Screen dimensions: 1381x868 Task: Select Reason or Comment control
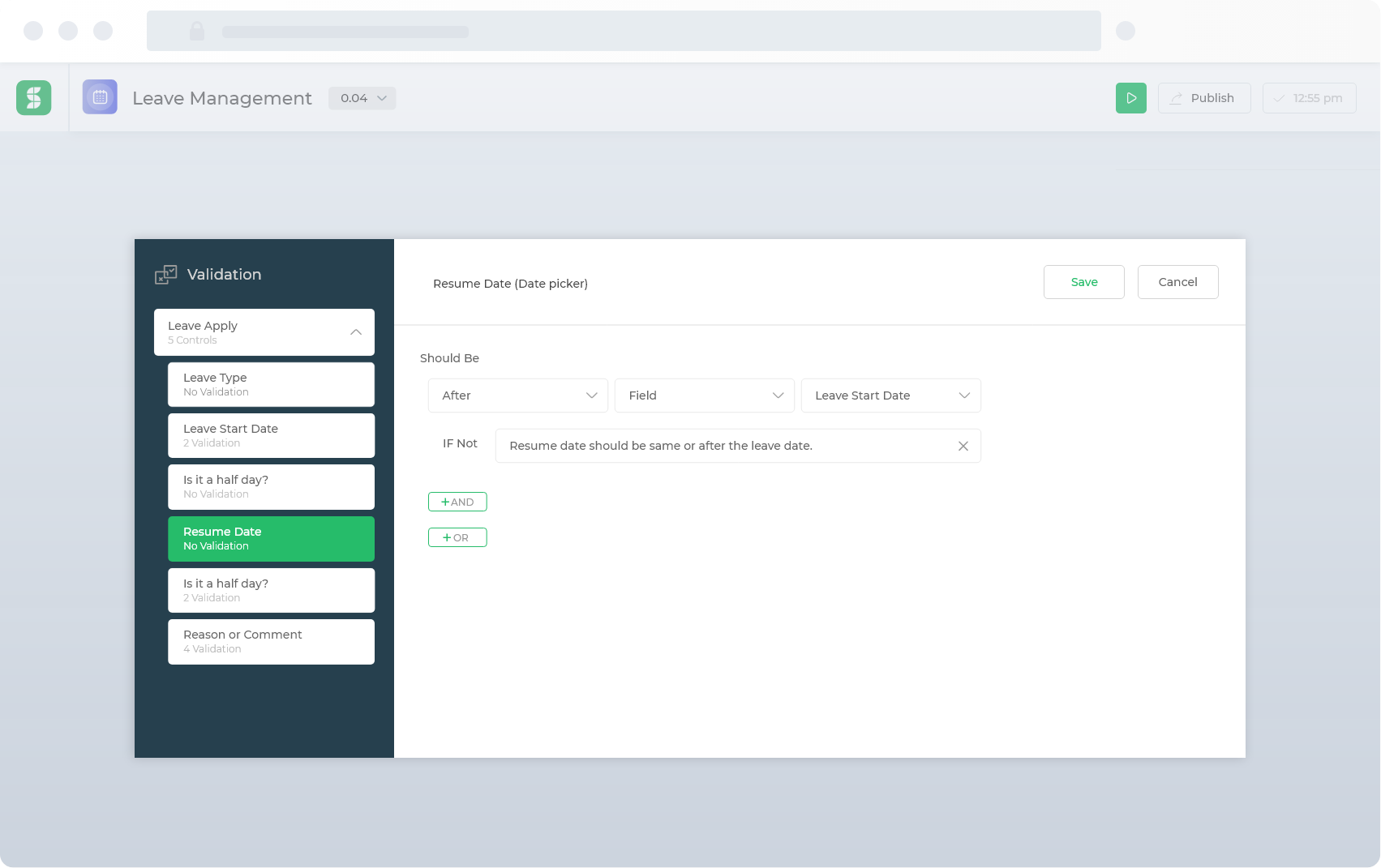(272, 641)
